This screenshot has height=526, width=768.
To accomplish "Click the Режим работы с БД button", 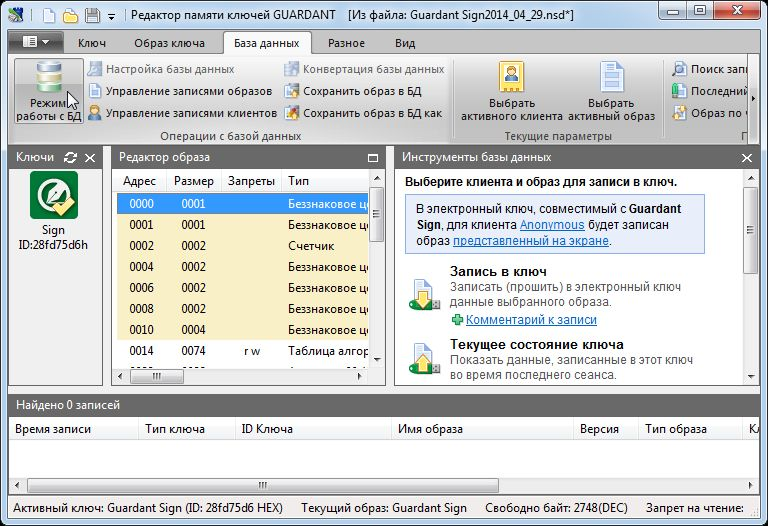I will (x=48, y=91).
